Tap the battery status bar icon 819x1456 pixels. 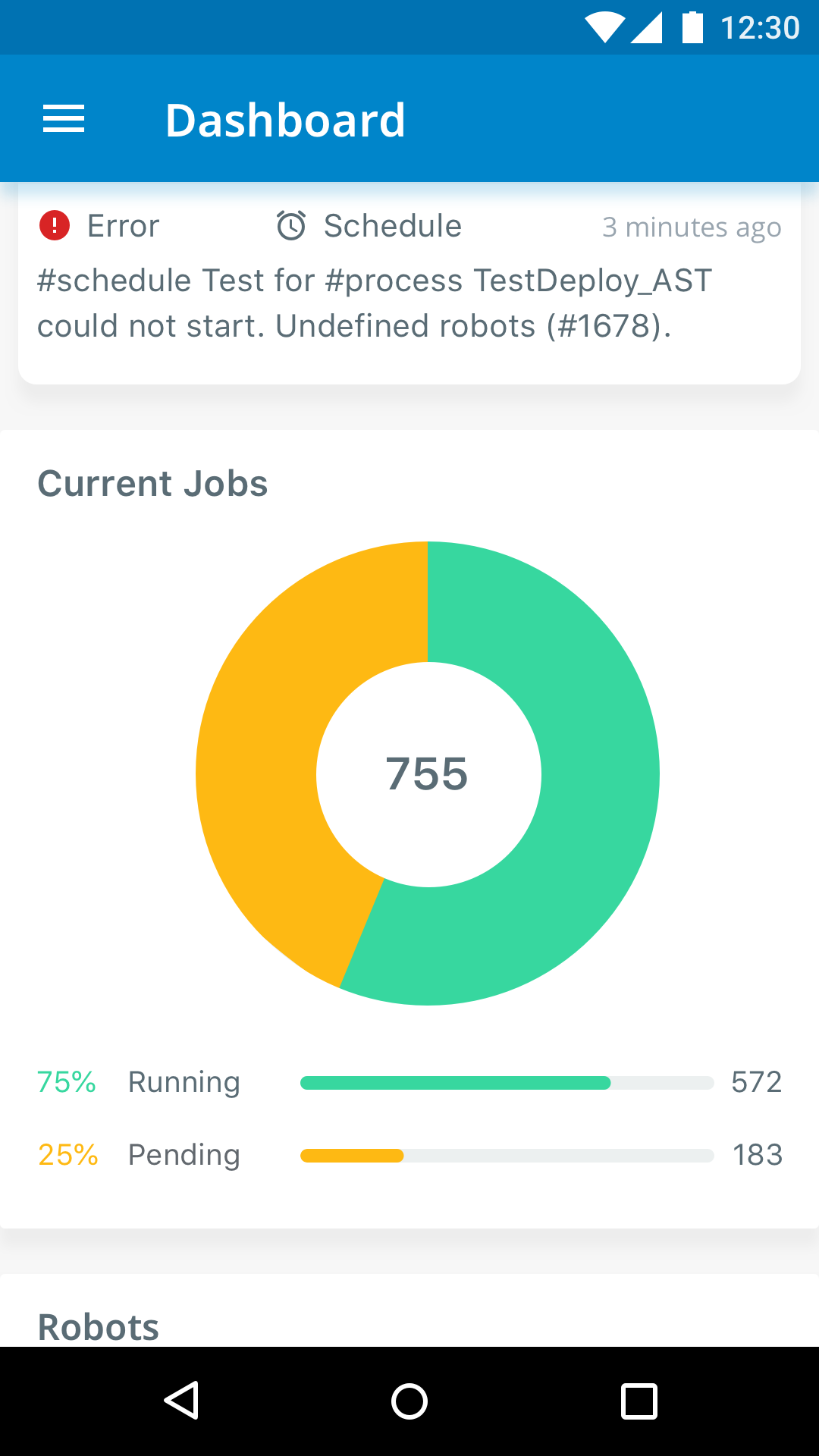[692, 27]
